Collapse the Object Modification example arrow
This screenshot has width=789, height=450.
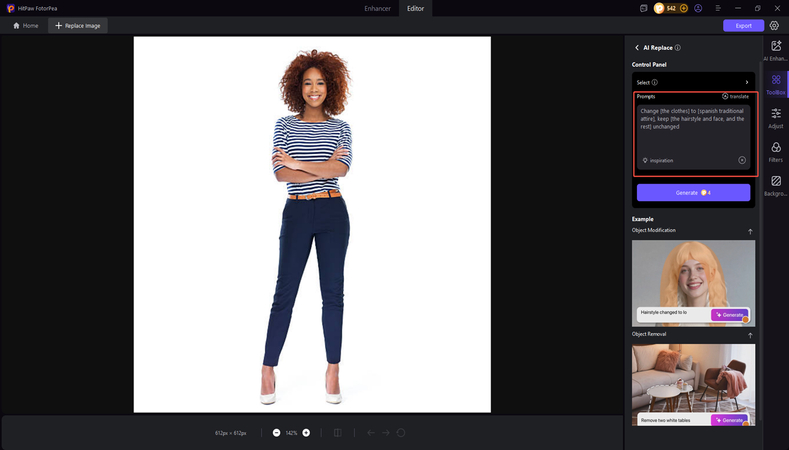(x=750, y=231)
